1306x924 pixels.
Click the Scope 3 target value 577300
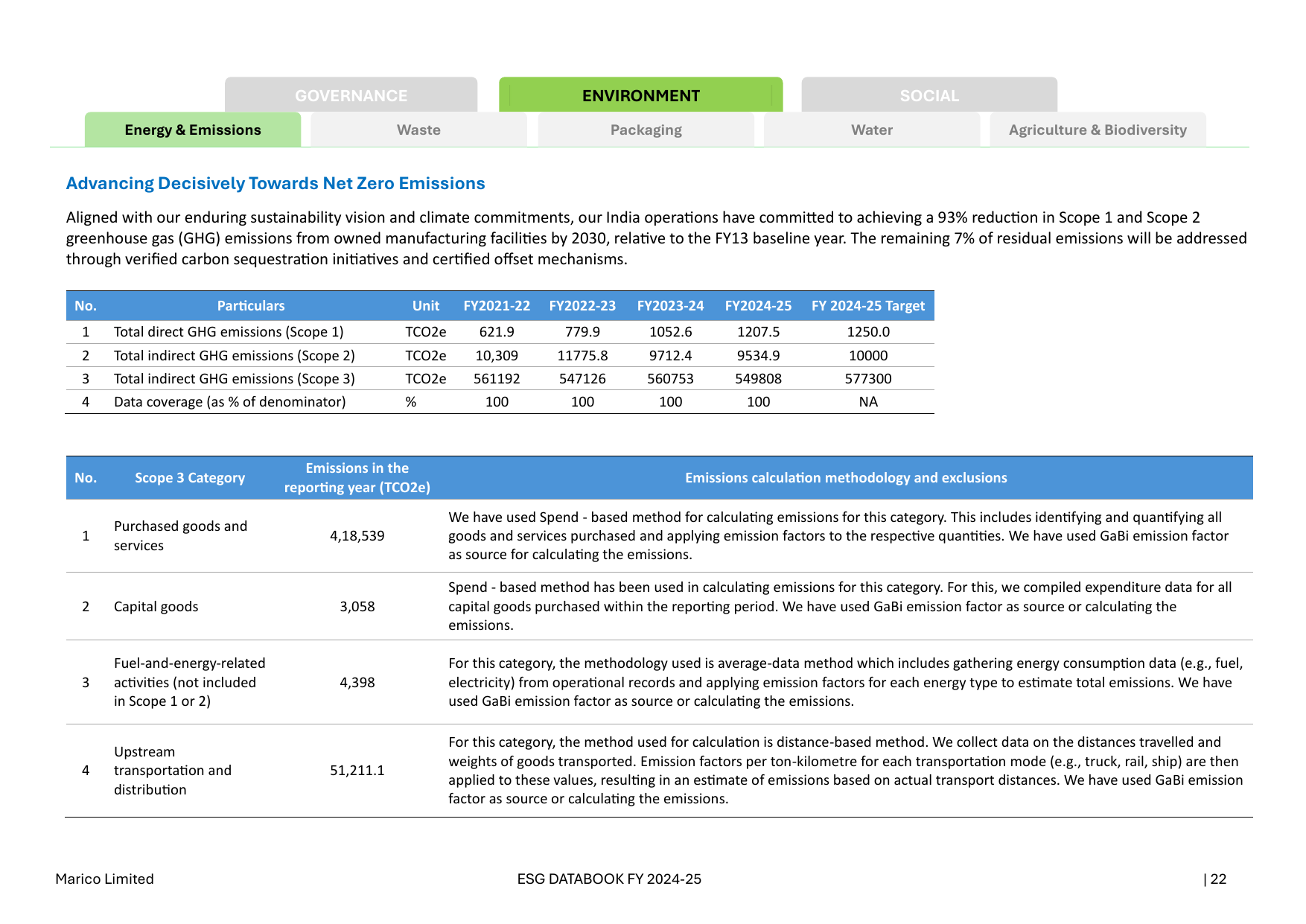868,379
